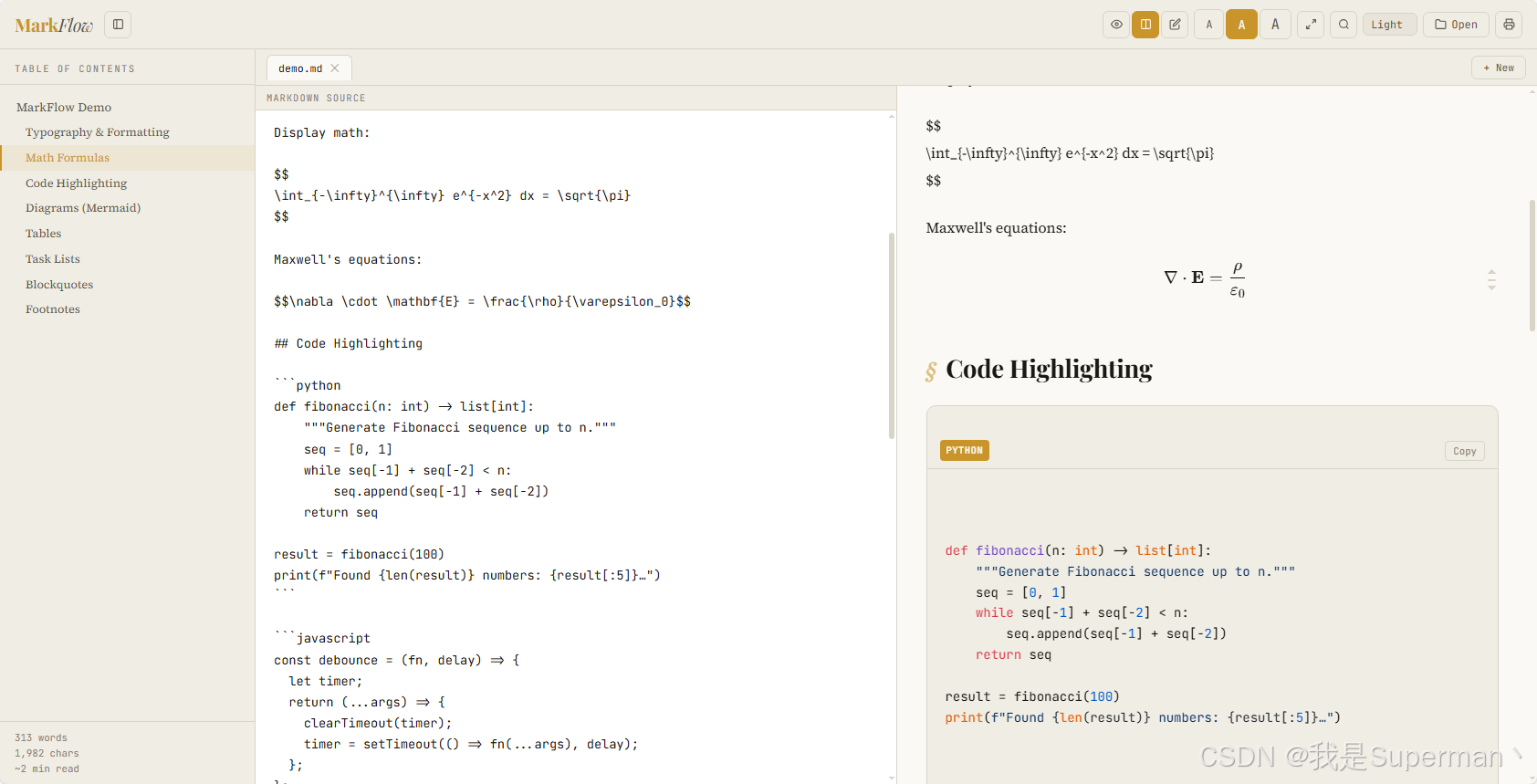Click the rendered Maxwell equation
This screenshot has height=784, width=1537.
point(1205,278)
